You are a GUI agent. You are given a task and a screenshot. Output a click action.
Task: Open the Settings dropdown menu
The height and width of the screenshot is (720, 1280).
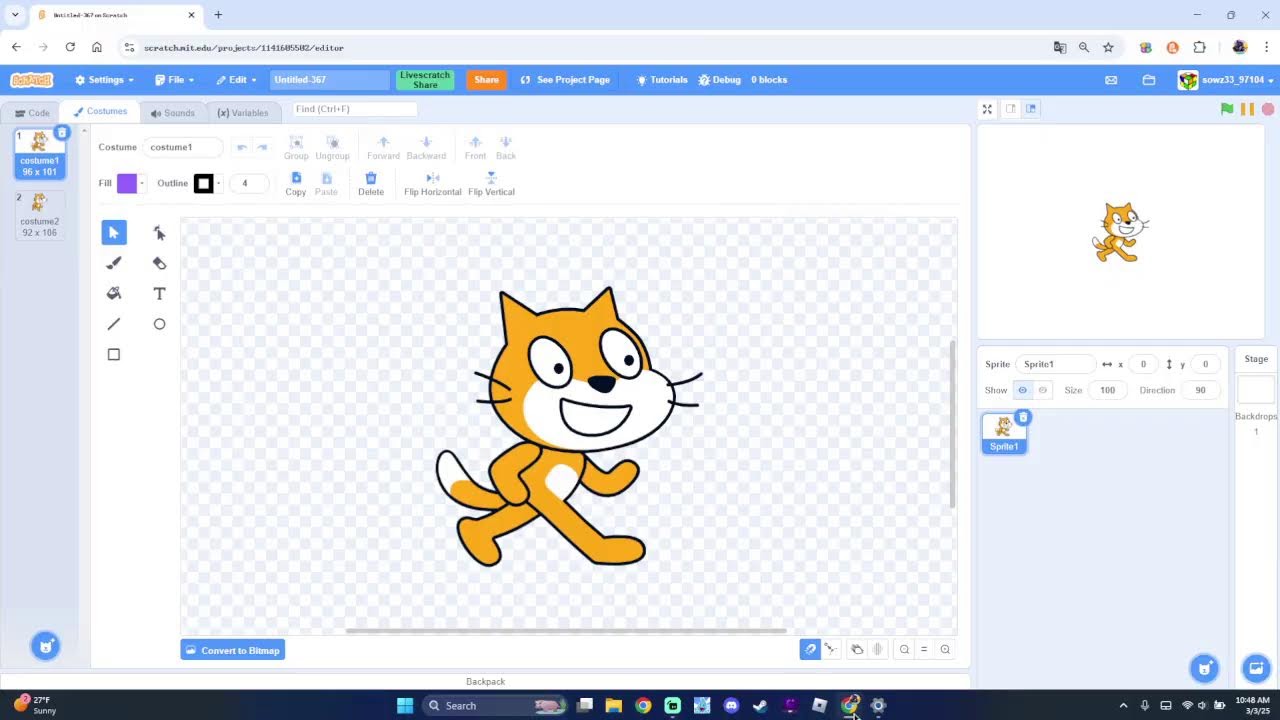click(x=104, y=80)
